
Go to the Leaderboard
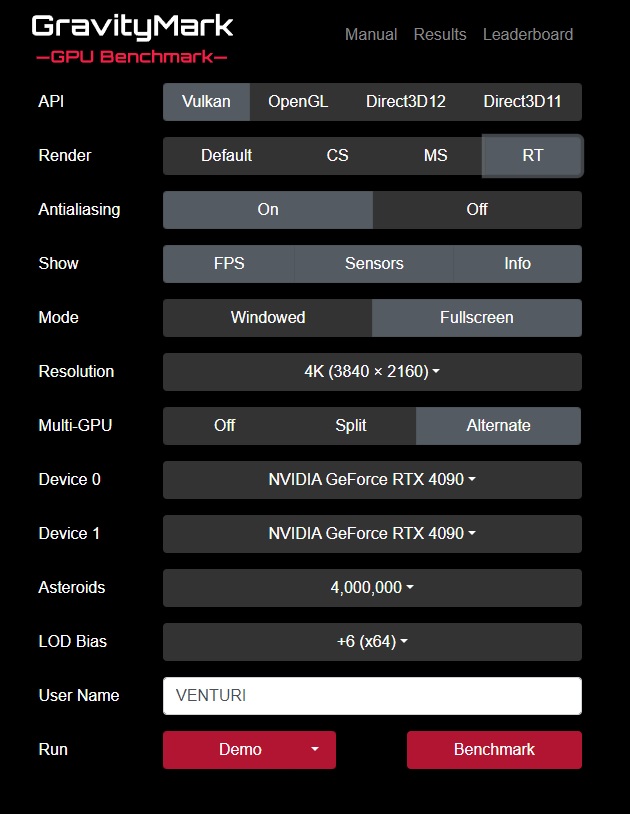[527, 34]
